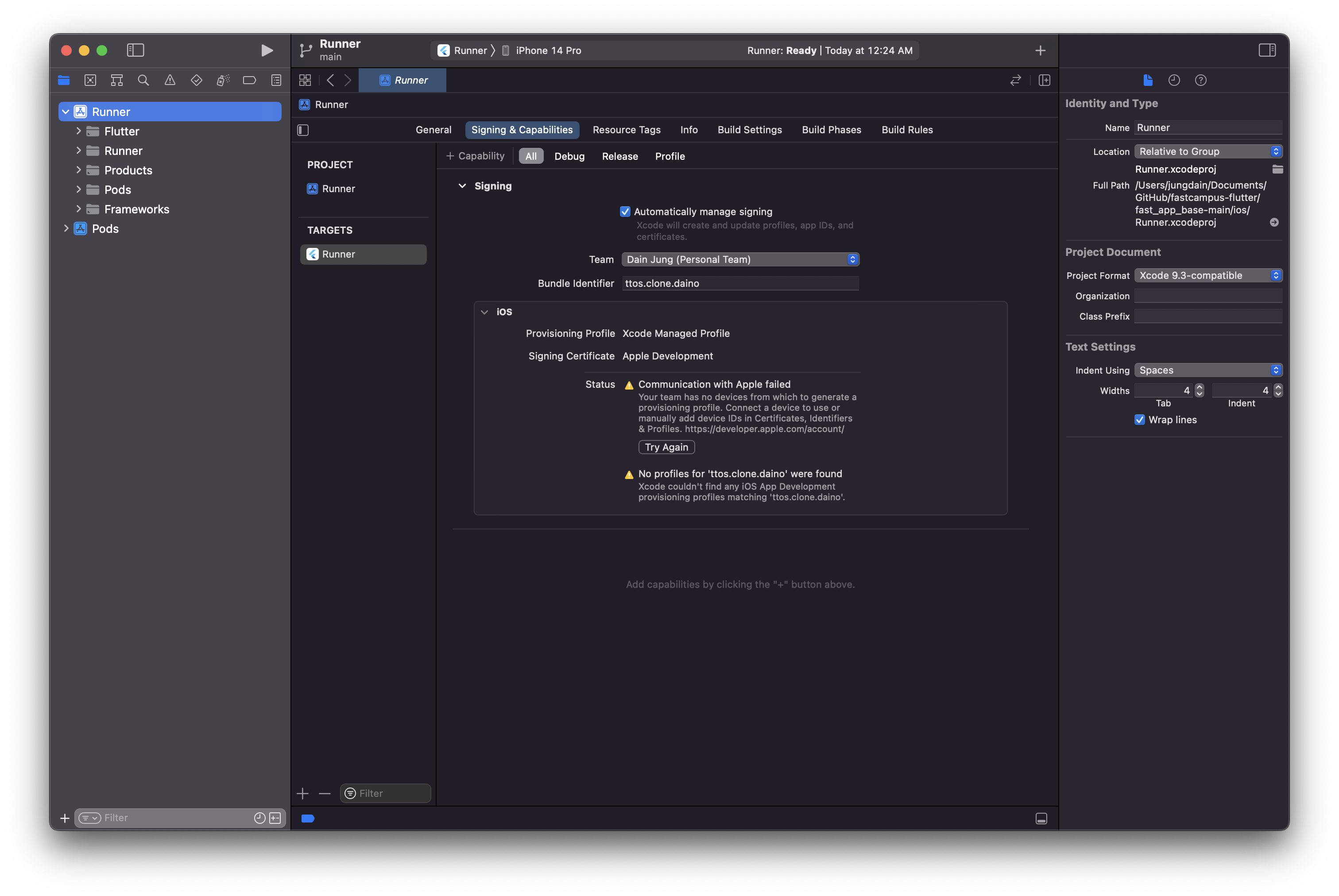Show recent files filter clock icon
The width and height of the screenshot is (1339, 896).
(x=259, y=818)
